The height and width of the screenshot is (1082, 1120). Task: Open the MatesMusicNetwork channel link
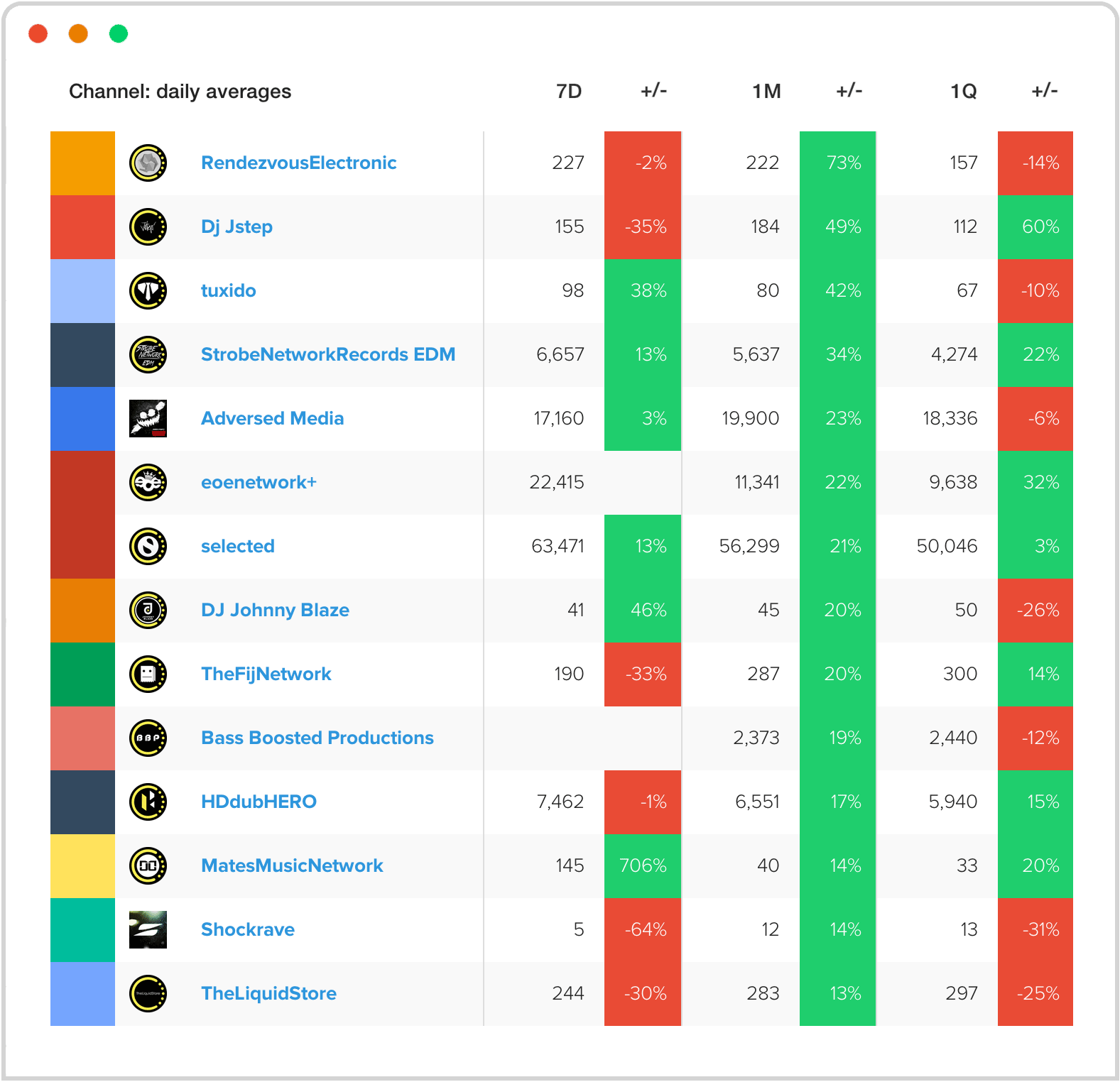point(292,866)
